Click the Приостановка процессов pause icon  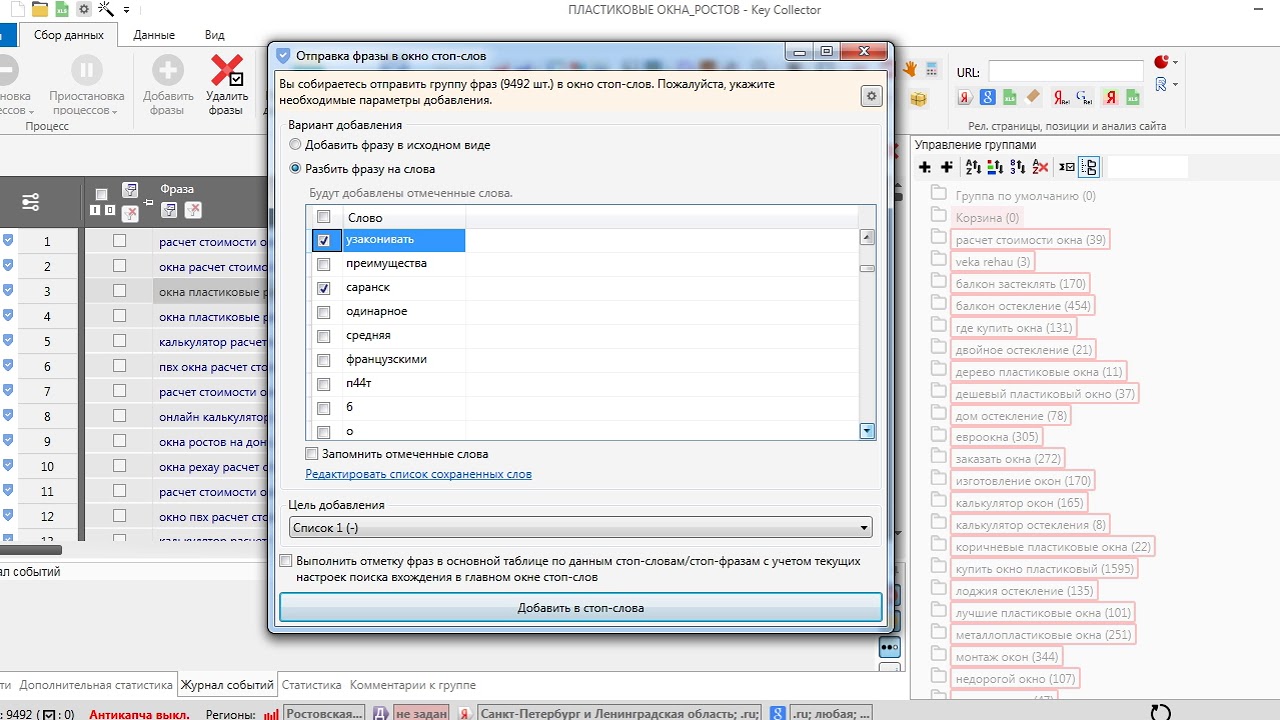(x=87, y=71)
